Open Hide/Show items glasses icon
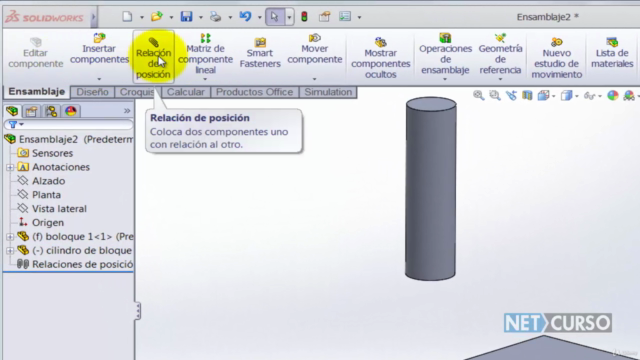This screenshot has width=640, height=360. coord(589,96)
